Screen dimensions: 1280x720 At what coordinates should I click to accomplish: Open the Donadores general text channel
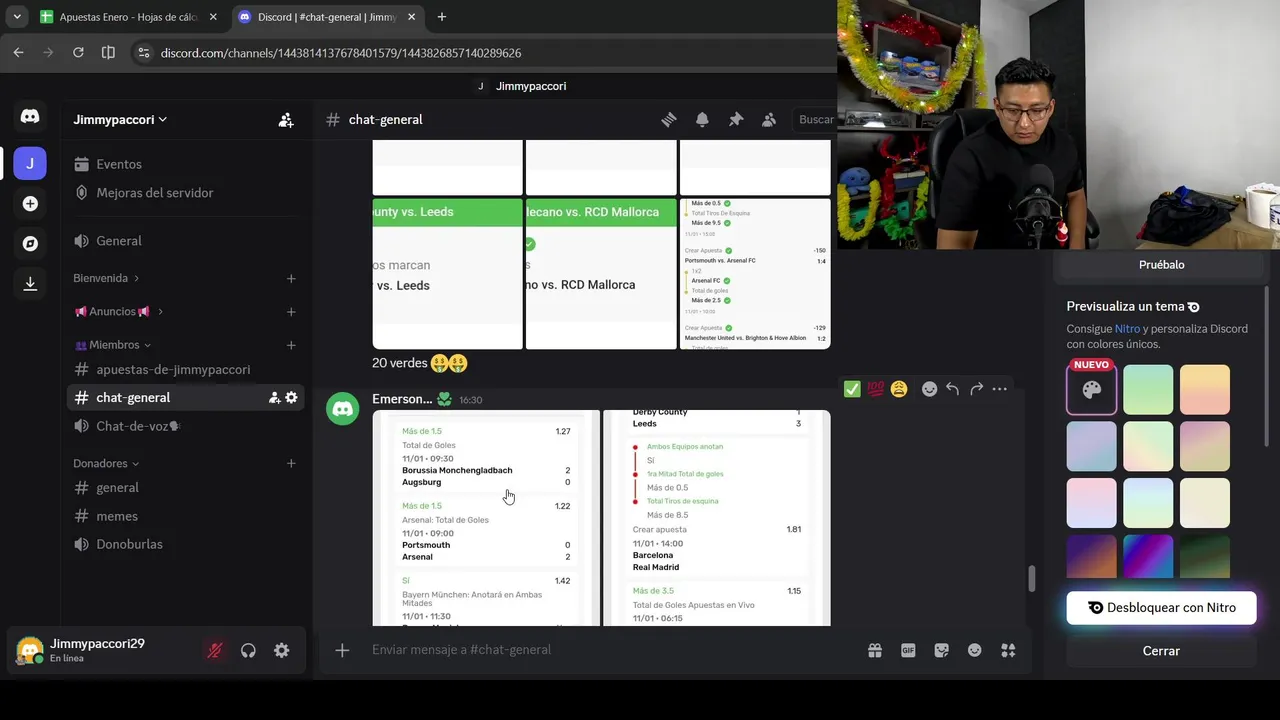pyautogui.click(x=186, y=488)
